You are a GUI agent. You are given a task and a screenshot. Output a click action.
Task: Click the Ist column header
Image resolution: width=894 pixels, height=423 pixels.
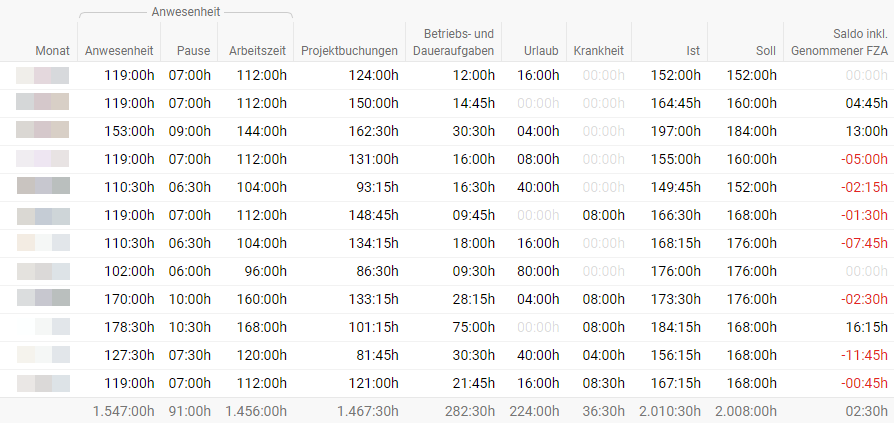pyautogui.click(x=693, y=51)
